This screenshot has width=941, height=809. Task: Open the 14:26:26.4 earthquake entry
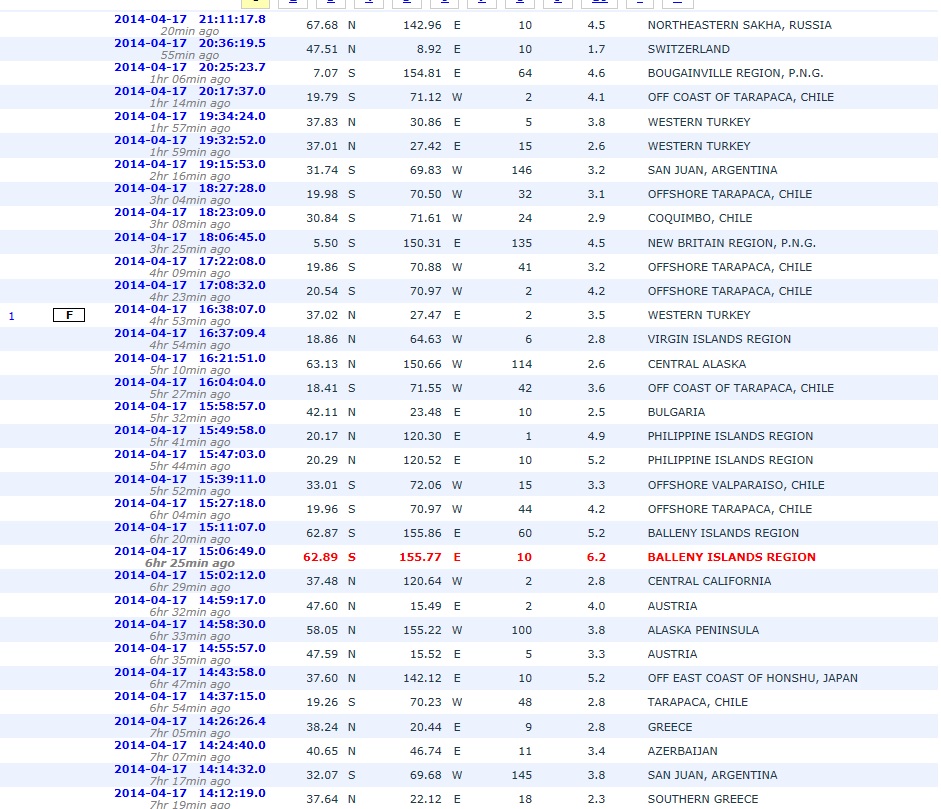190,723
